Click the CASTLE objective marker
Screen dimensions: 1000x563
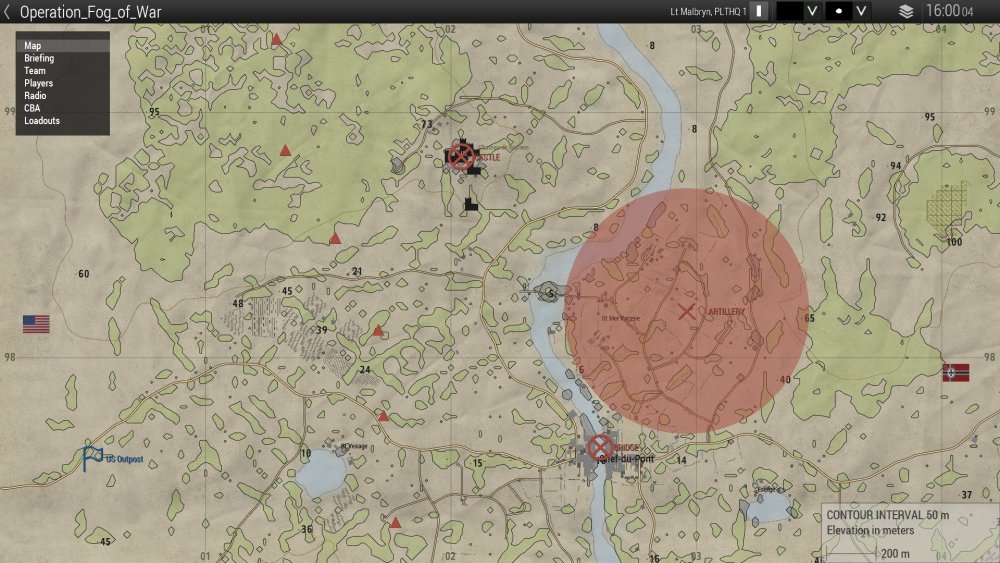[x=460, y=155]
